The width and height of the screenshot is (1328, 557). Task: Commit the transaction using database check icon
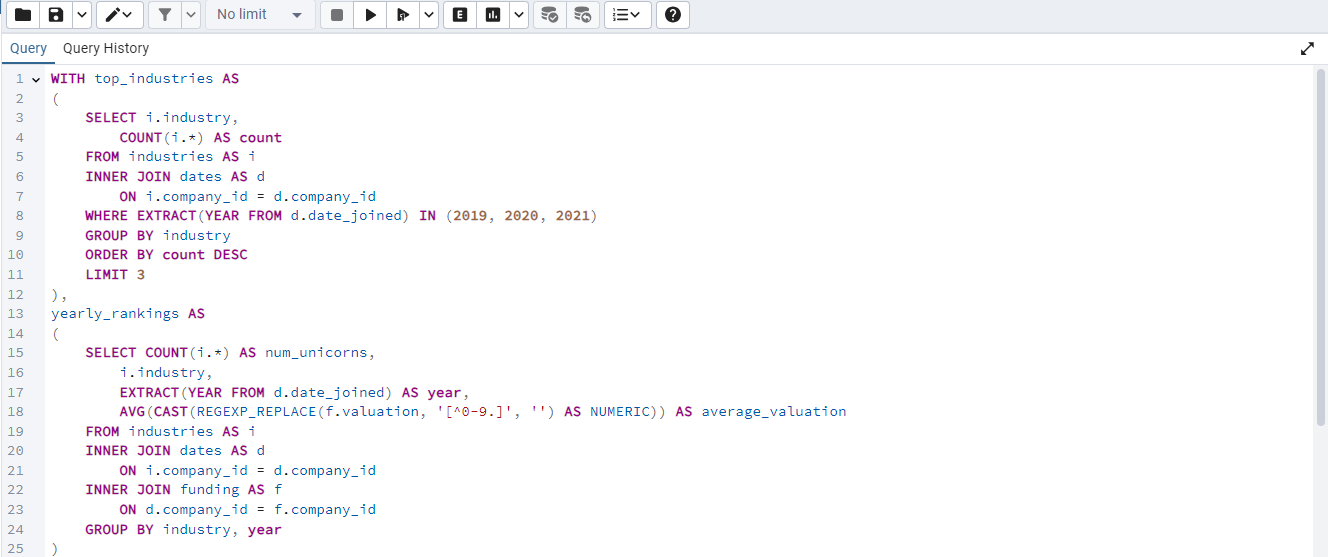549,15
